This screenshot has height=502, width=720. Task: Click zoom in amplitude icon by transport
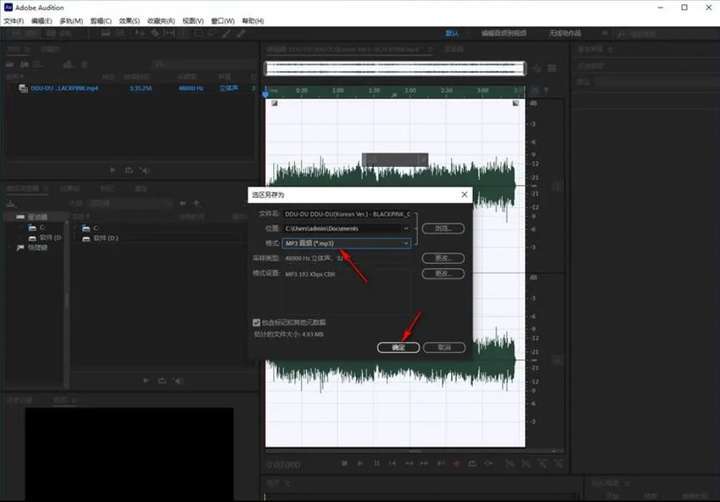(510, 464)
